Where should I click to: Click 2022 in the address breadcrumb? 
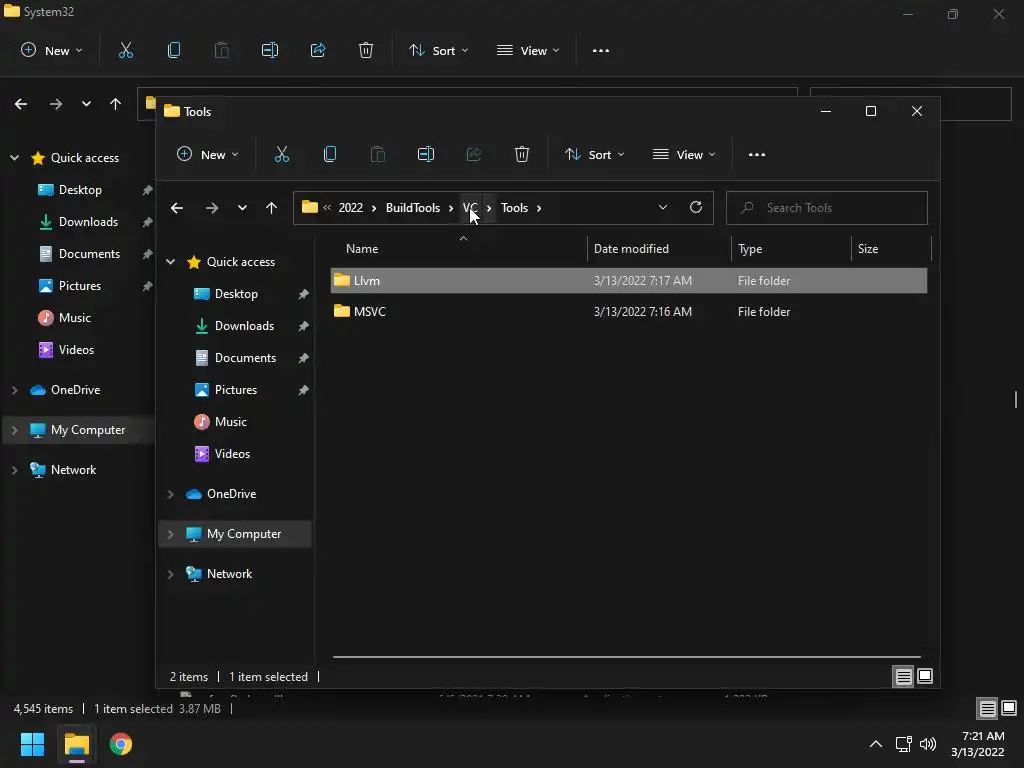pos(351,208)
